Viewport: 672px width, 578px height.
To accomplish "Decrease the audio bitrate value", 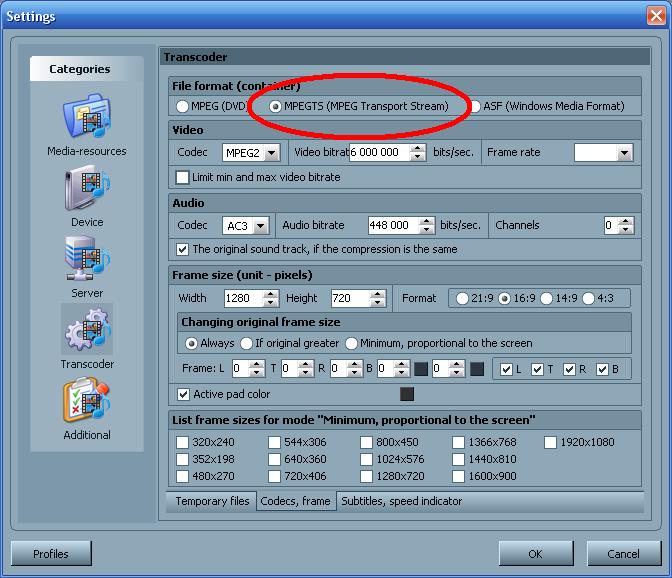I will (426, 230).
